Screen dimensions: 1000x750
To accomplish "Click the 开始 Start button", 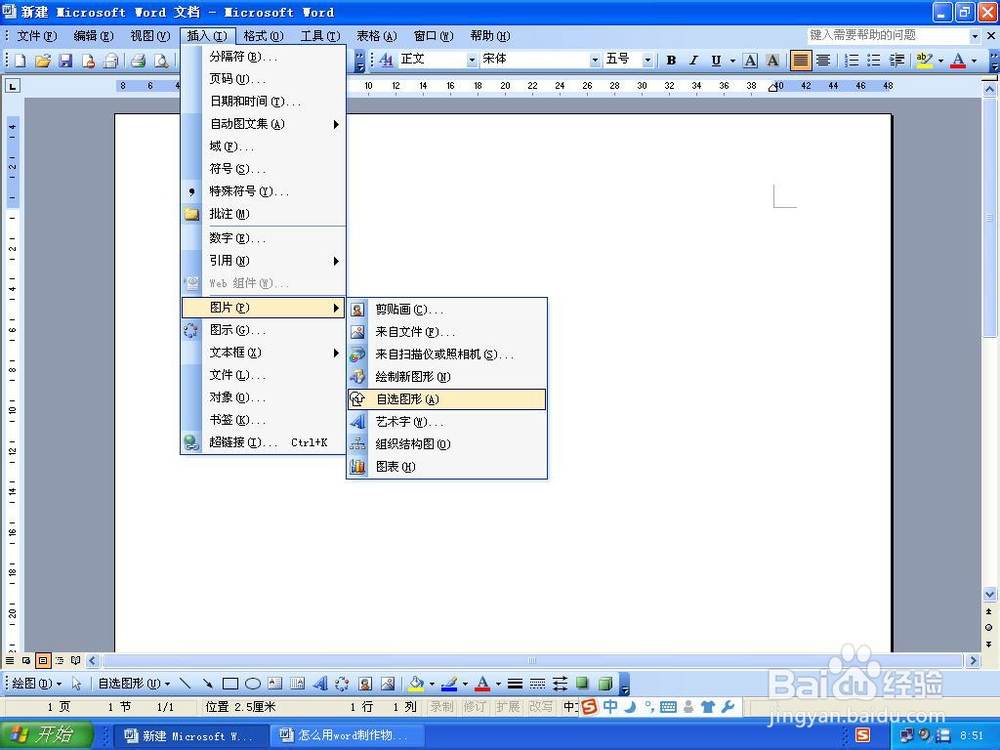I will pyautogui.click(x=46, y=735).
